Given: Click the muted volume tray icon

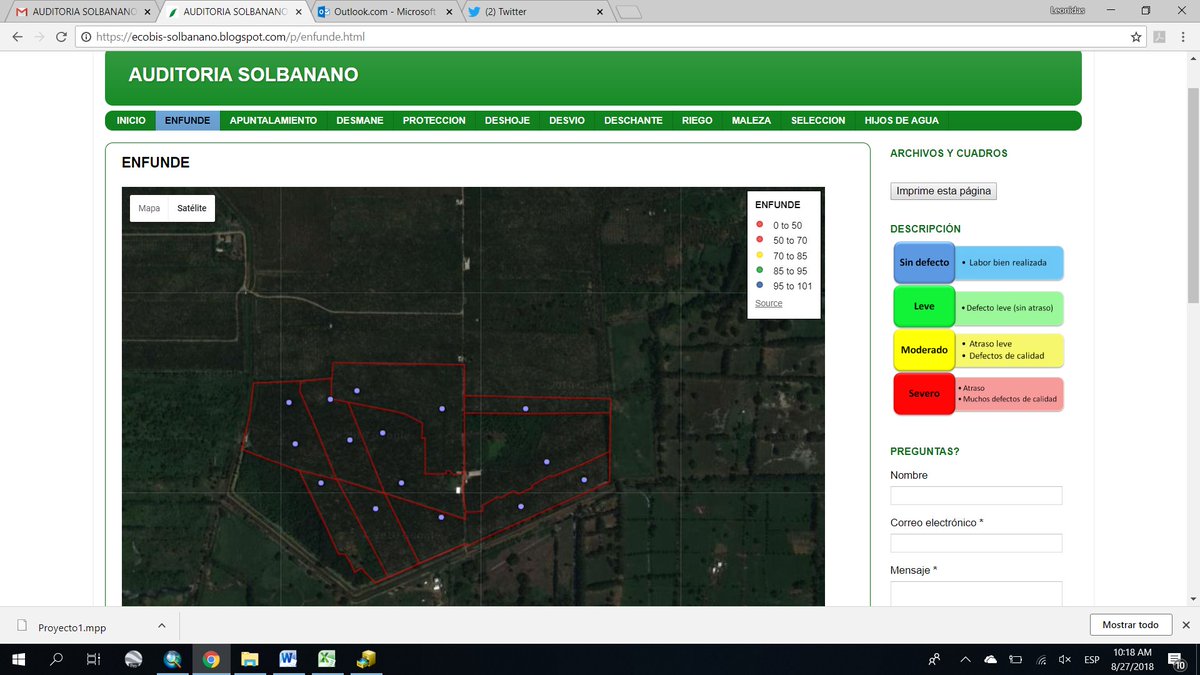Looking at the screenshot, I should (1065, 659).
